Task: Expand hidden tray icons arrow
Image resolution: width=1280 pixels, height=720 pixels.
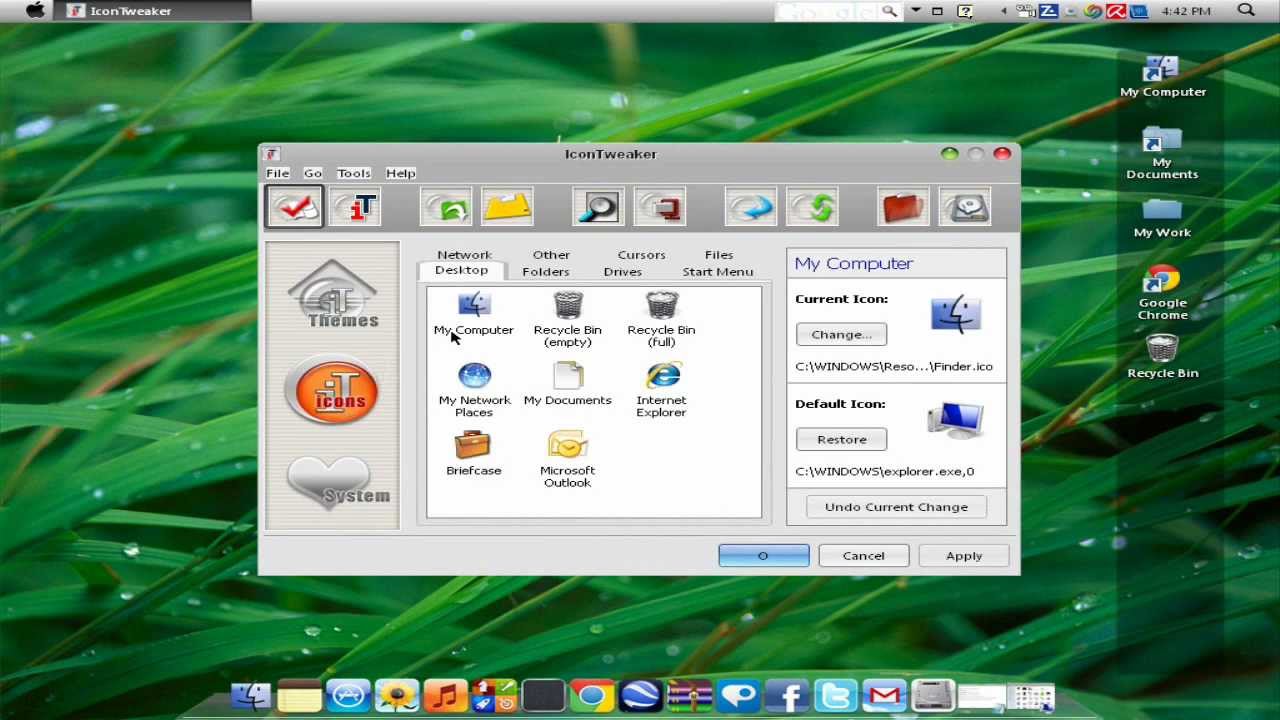Action: (x=1004, y=11)
